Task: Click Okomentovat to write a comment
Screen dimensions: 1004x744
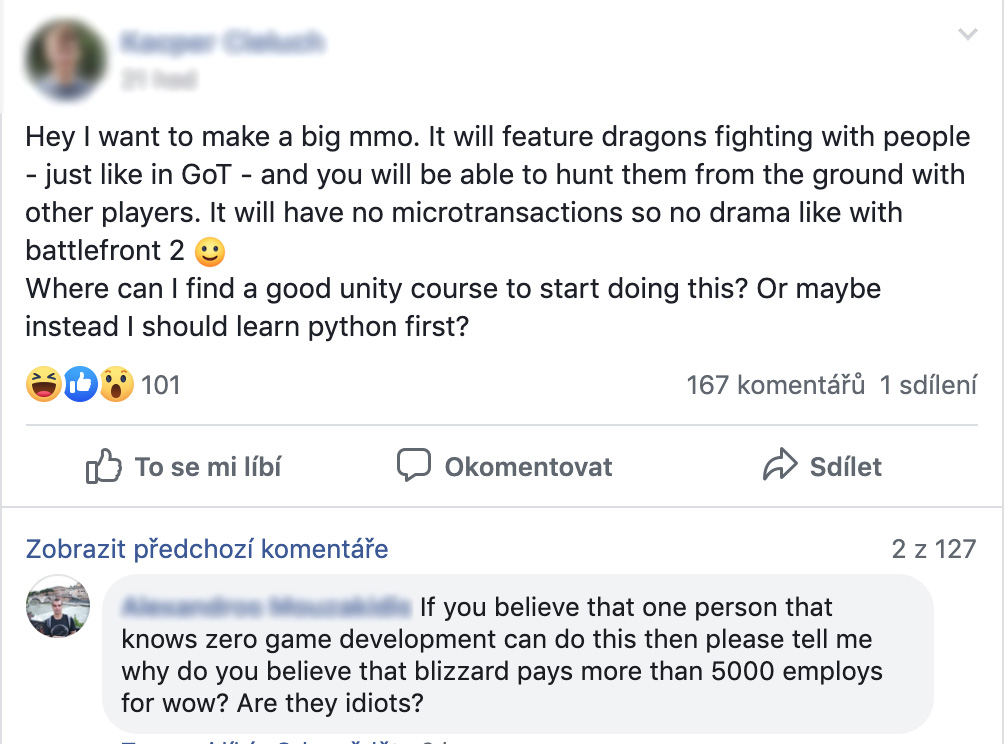Action: point(505,466)
